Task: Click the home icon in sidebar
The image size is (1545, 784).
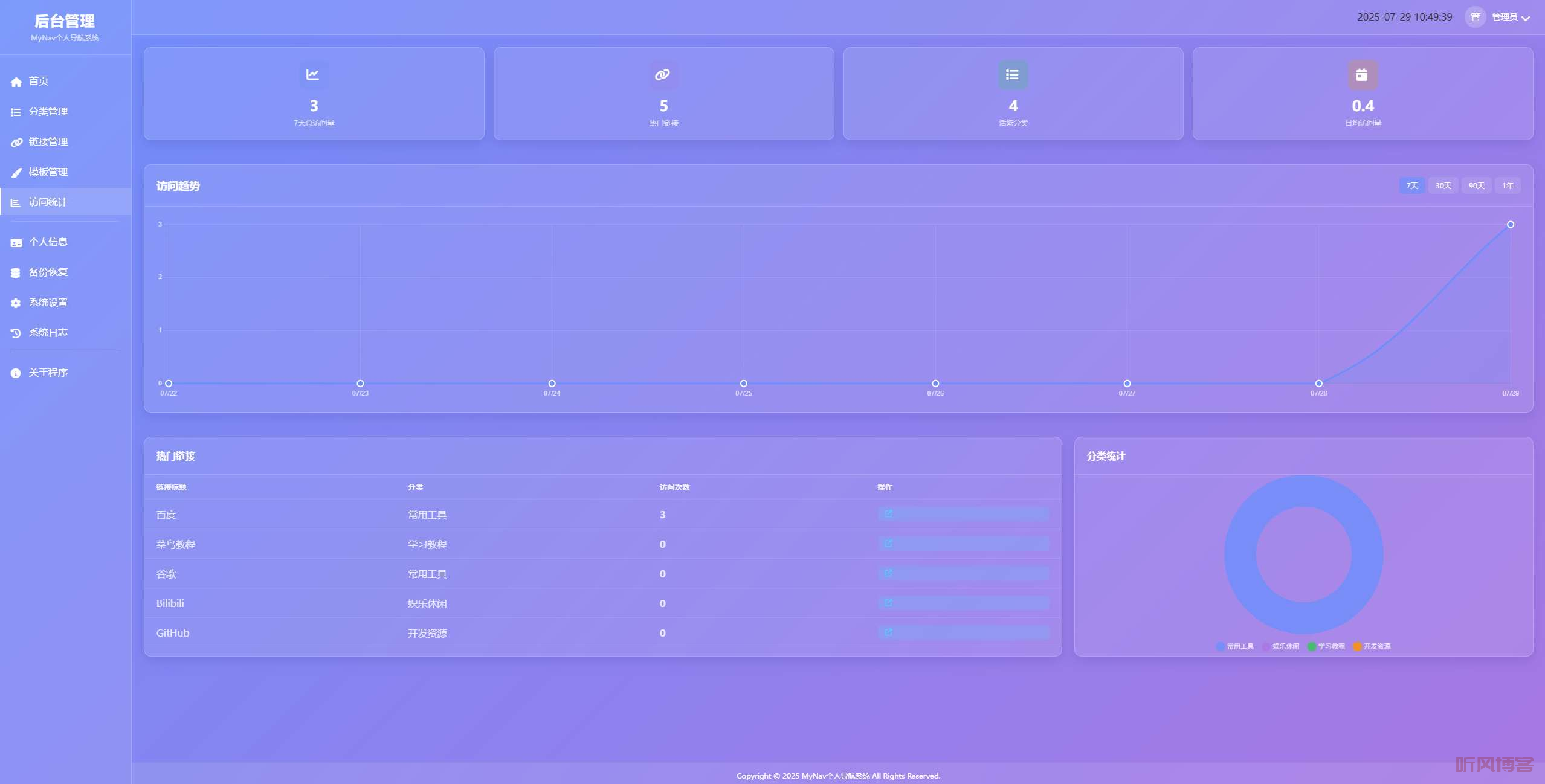Action: [16, 82]
